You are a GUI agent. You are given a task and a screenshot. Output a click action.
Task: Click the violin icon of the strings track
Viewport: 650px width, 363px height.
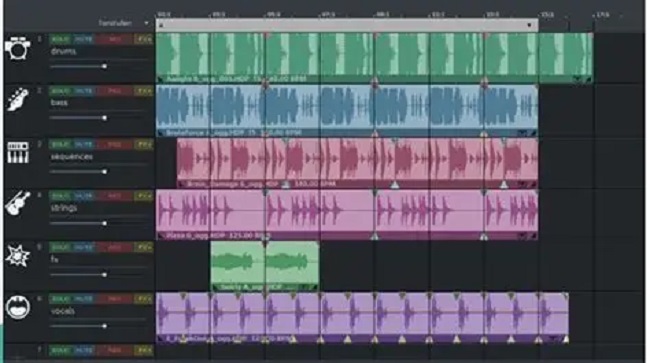(17, 203)
